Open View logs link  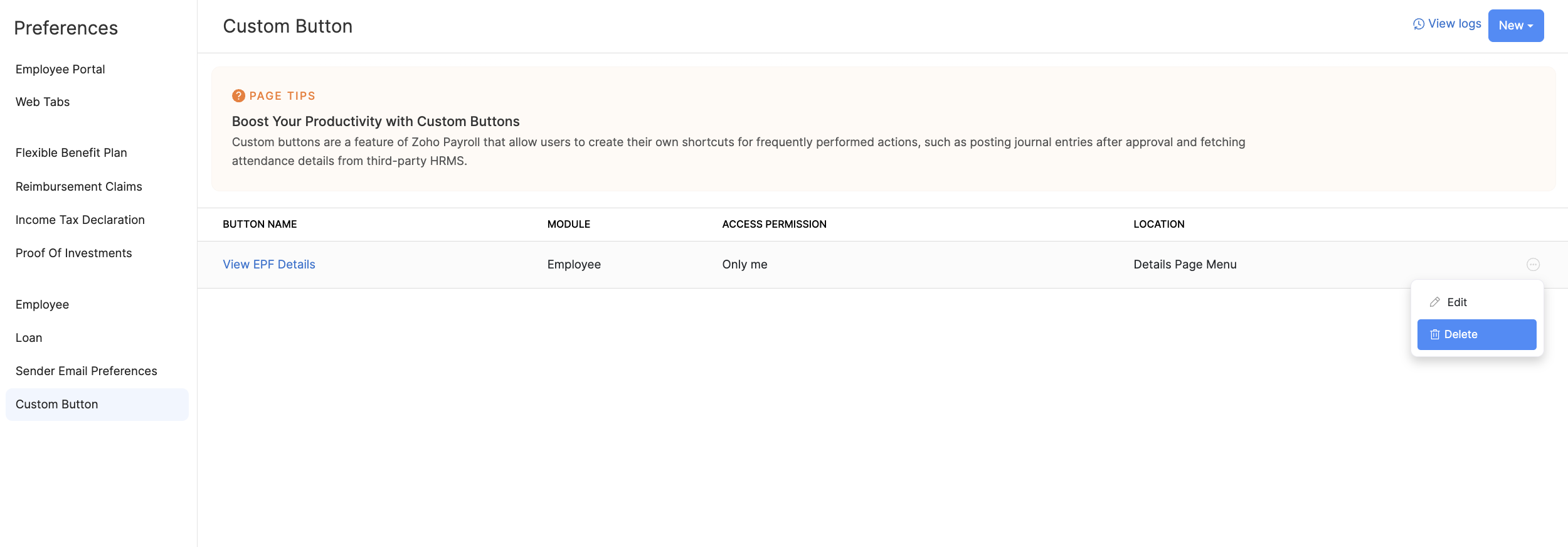1454,24
